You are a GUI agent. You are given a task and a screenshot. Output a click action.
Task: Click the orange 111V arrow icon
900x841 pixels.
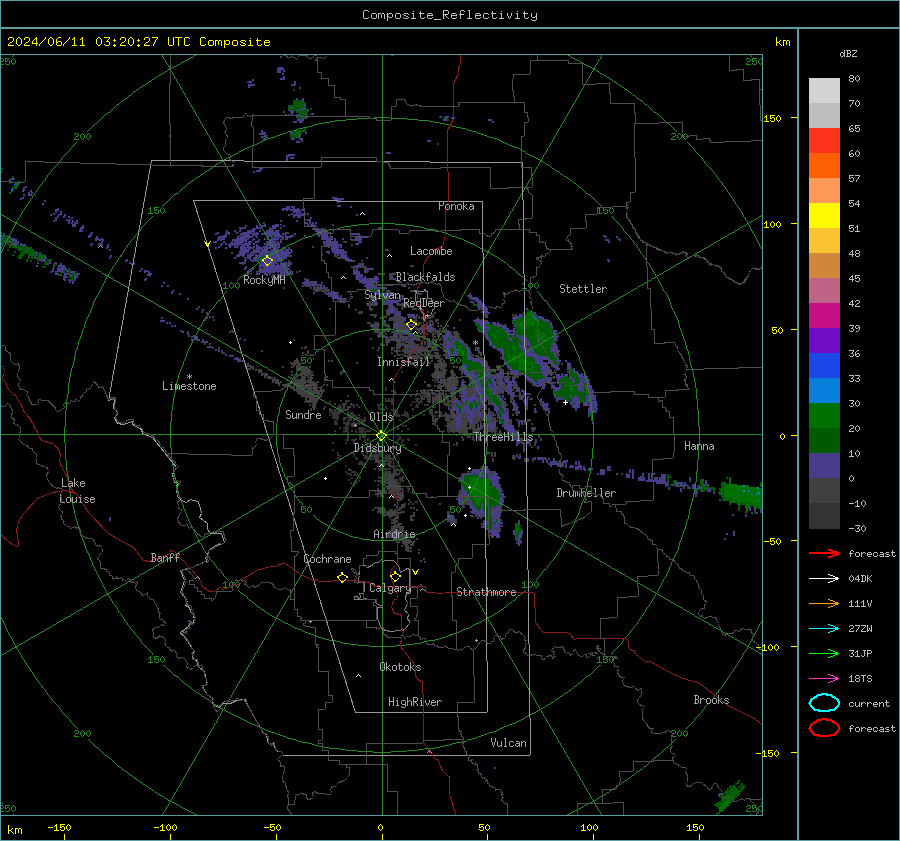click(824, 603)
